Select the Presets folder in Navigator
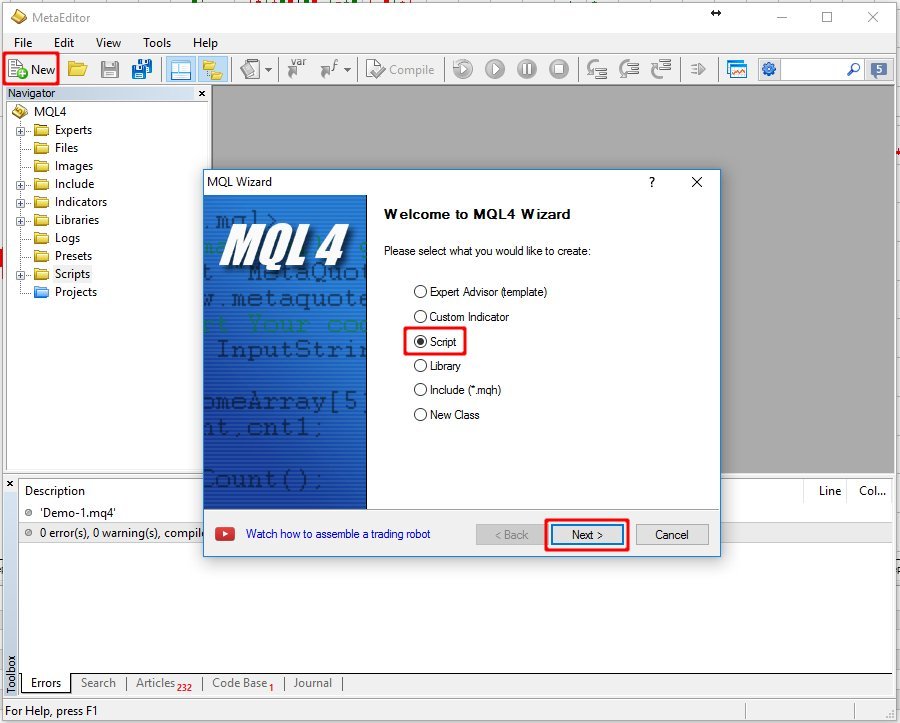 pyautogui.click(x=73, y=256)
